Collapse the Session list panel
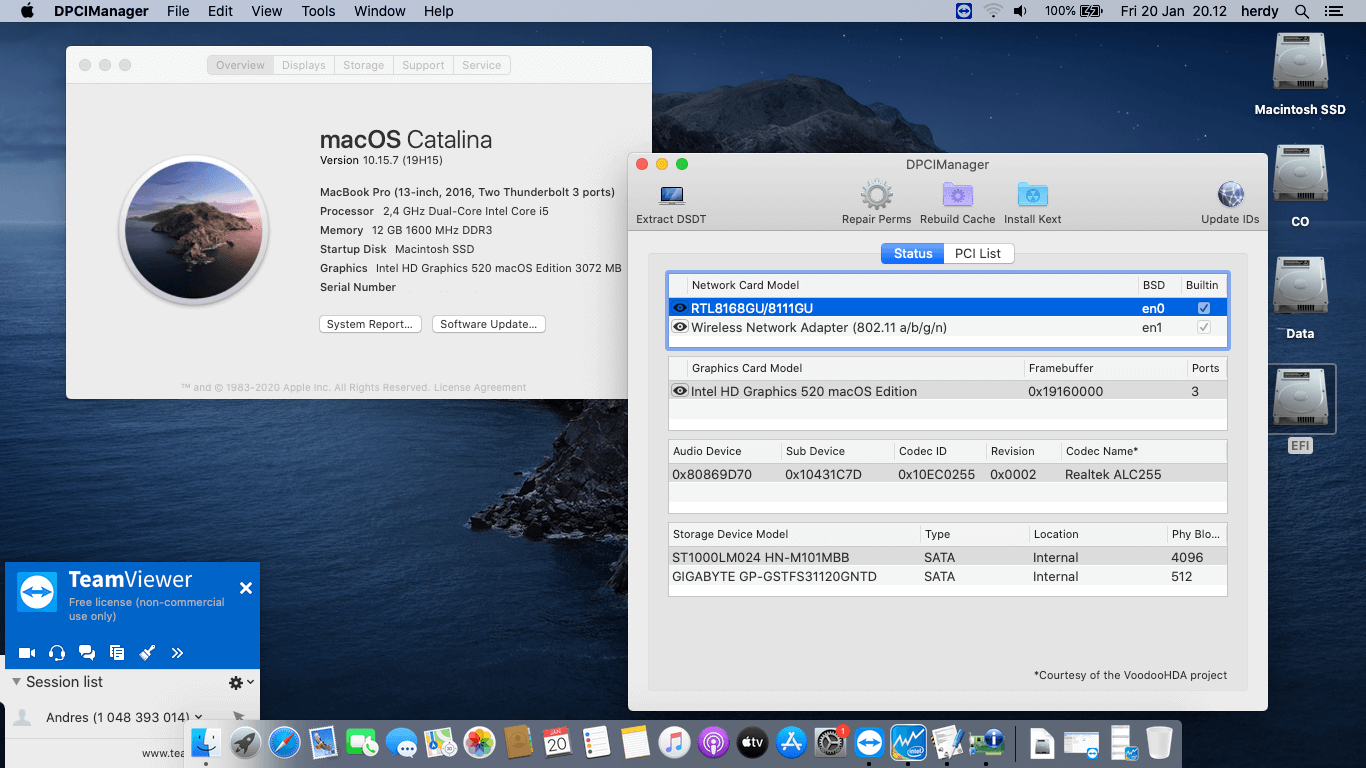 tap(14, 682)
